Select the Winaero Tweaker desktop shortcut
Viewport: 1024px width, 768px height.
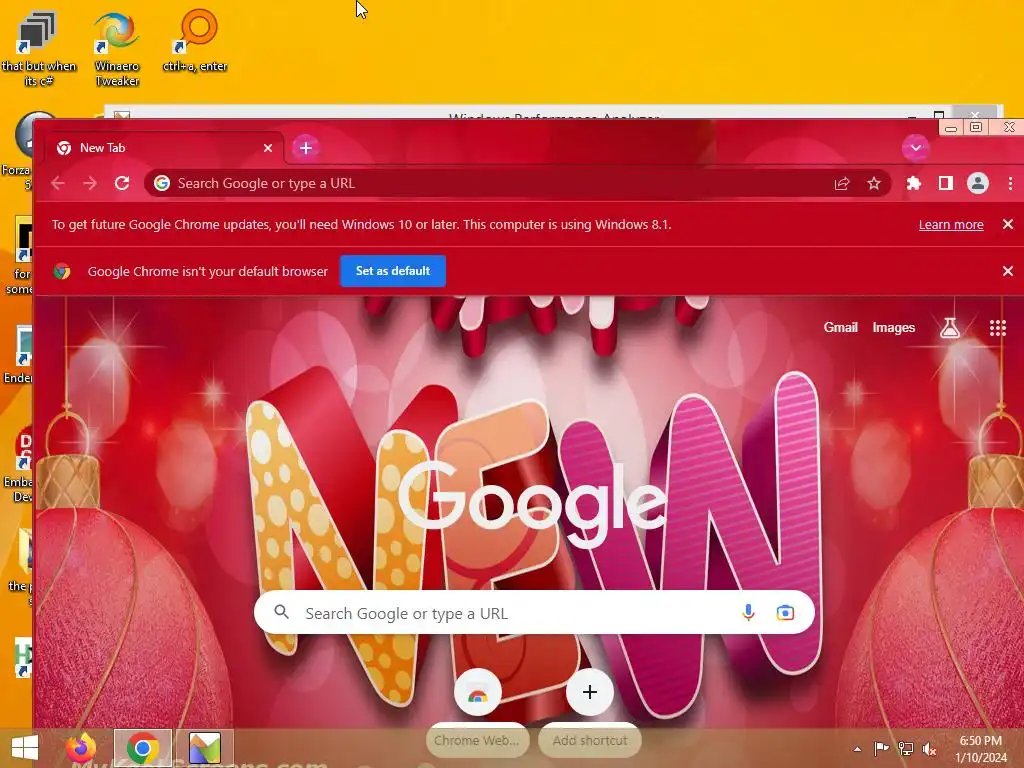[x=117, y=51]
